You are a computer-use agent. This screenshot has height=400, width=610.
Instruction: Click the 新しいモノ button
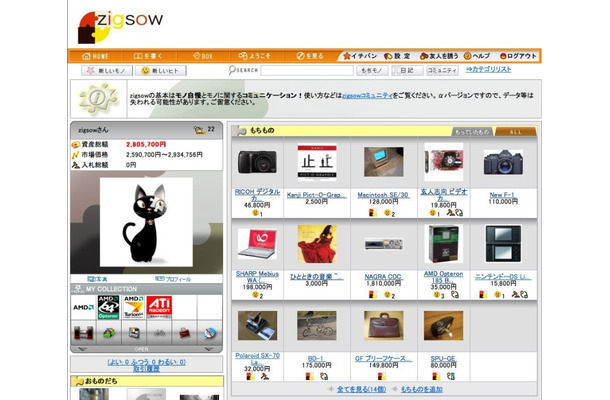(107, 71)
